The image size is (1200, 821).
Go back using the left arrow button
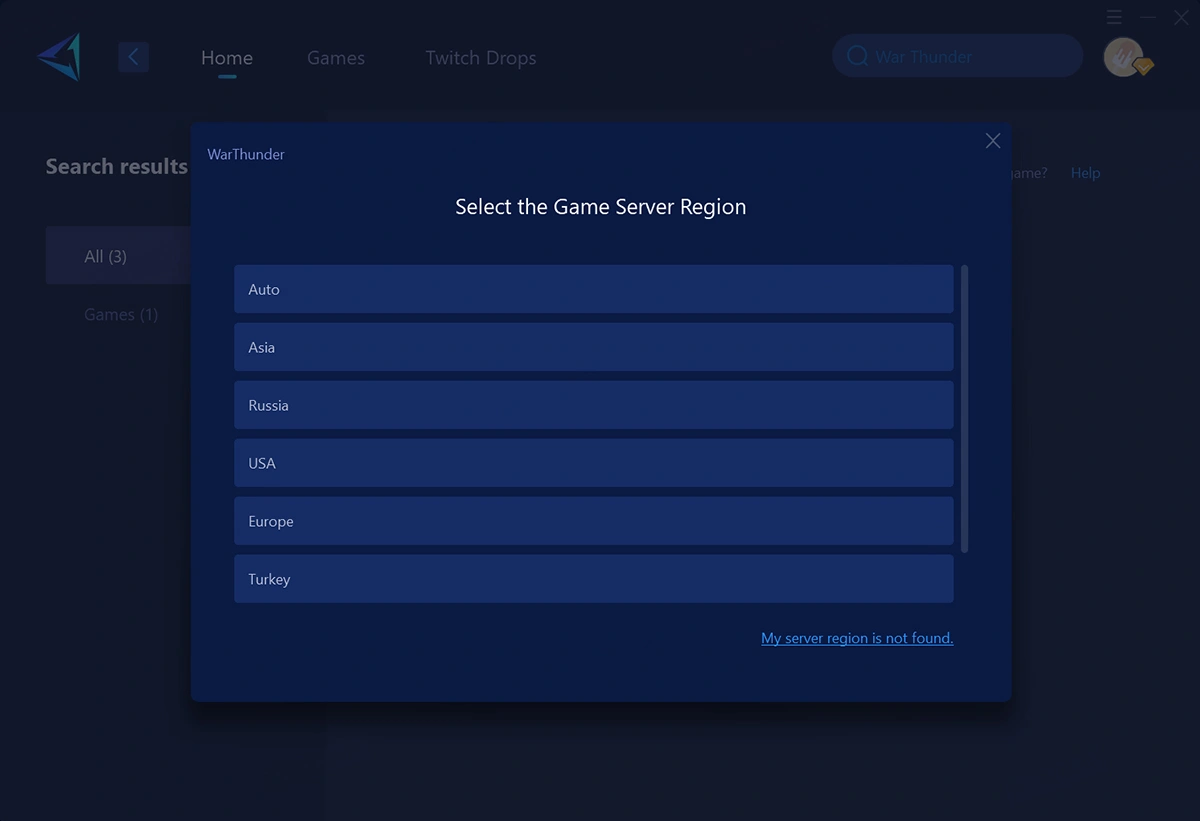(x=133, y=57)
